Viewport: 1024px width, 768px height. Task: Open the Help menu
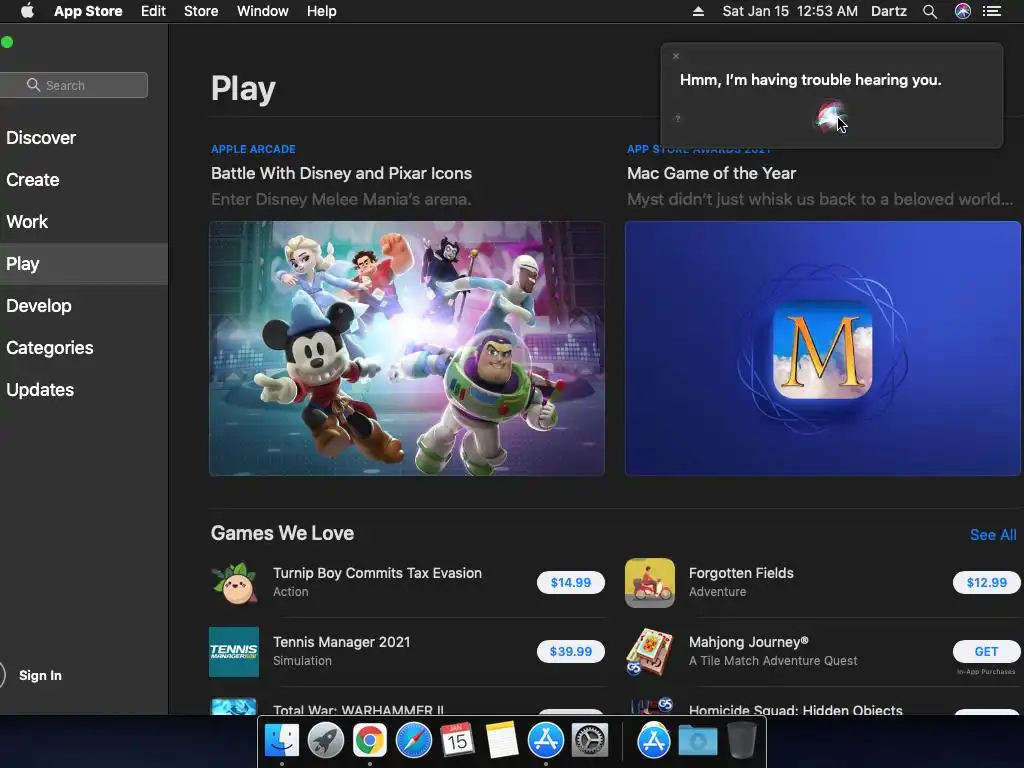click(321, 11)
